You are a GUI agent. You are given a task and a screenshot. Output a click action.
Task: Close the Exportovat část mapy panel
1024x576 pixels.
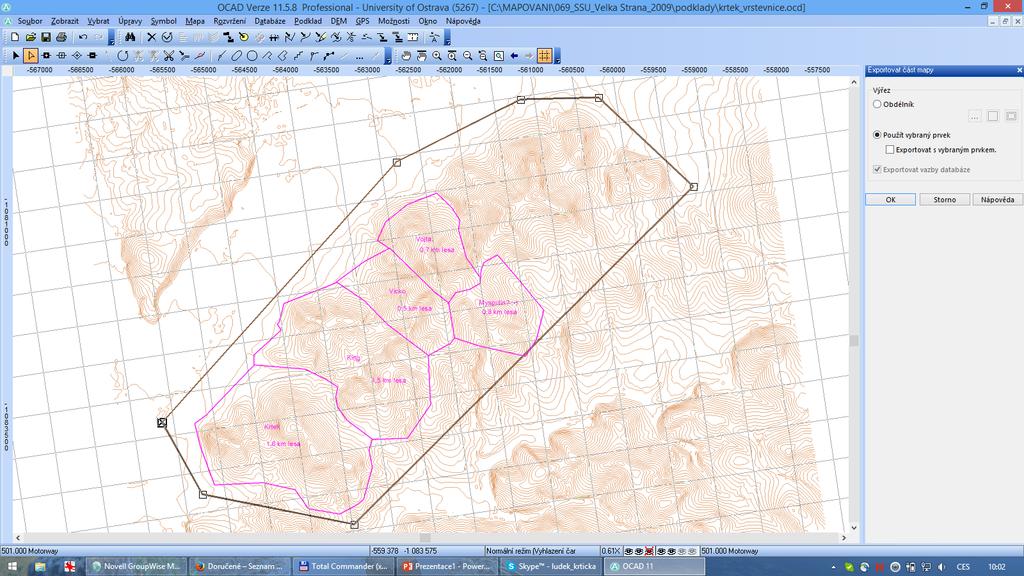(x=1019, y=70)
